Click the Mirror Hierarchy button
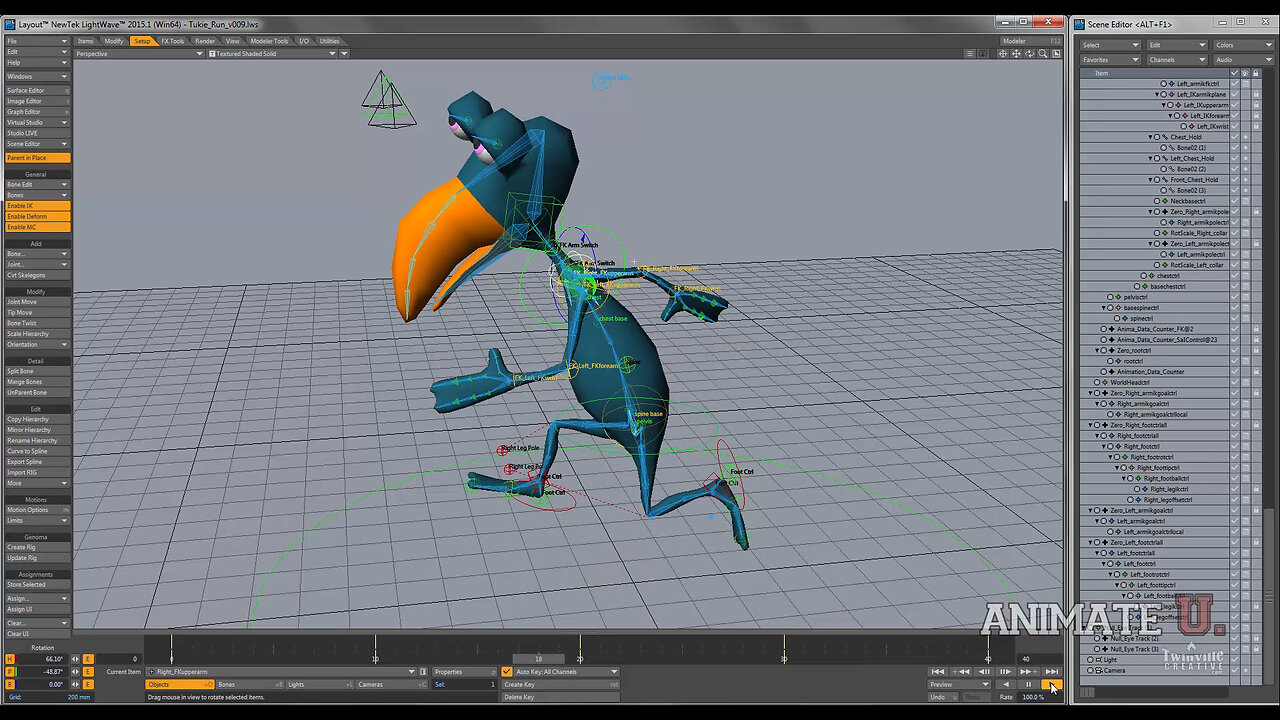 pos(37,430)
